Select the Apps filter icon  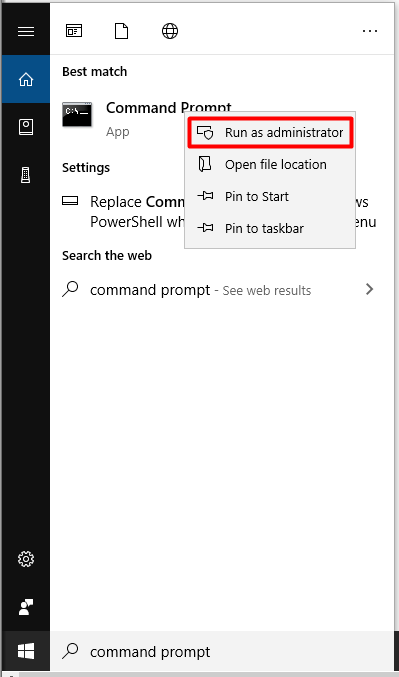[x=74, y=31]
